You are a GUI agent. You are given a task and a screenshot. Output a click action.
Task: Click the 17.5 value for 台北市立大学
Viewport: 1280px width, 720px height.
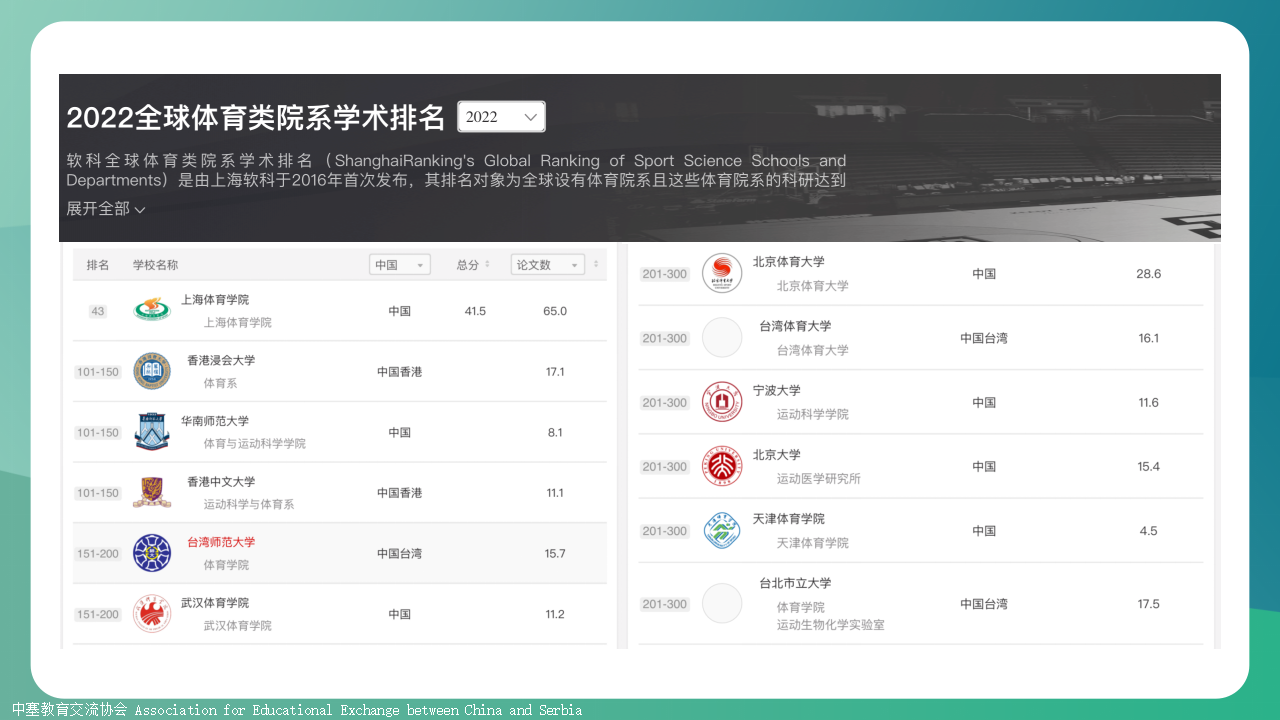coord(1149,604)
